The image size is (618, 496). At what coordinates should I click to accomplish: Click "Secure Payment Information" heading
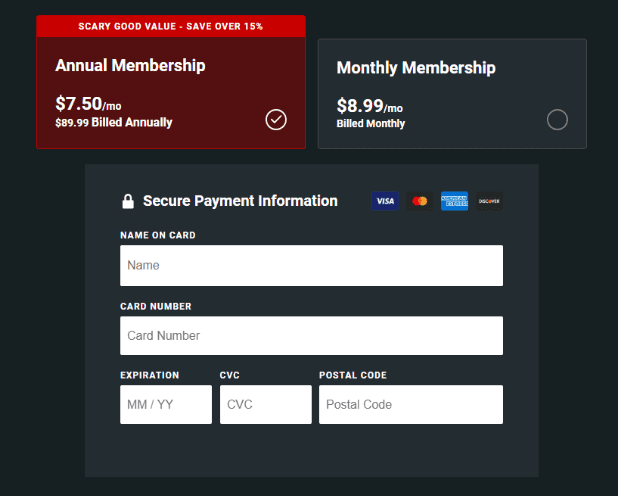click(x=240, y=201)
